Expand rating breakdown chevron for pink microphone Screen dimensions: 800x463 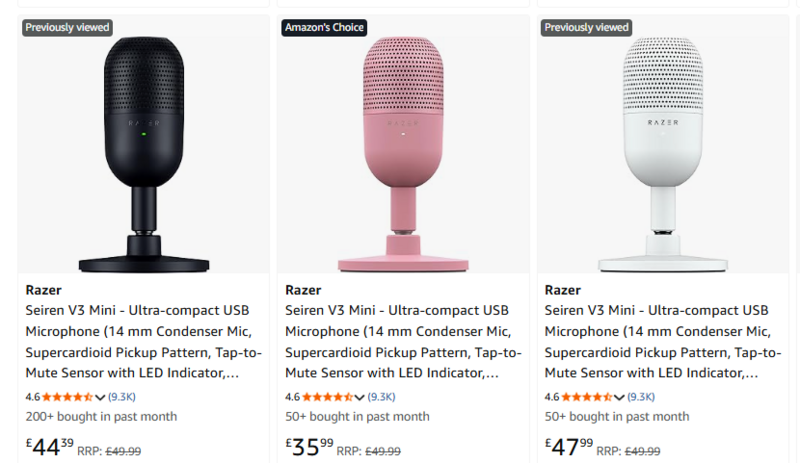pyautogui.click(x=360, y=397)
